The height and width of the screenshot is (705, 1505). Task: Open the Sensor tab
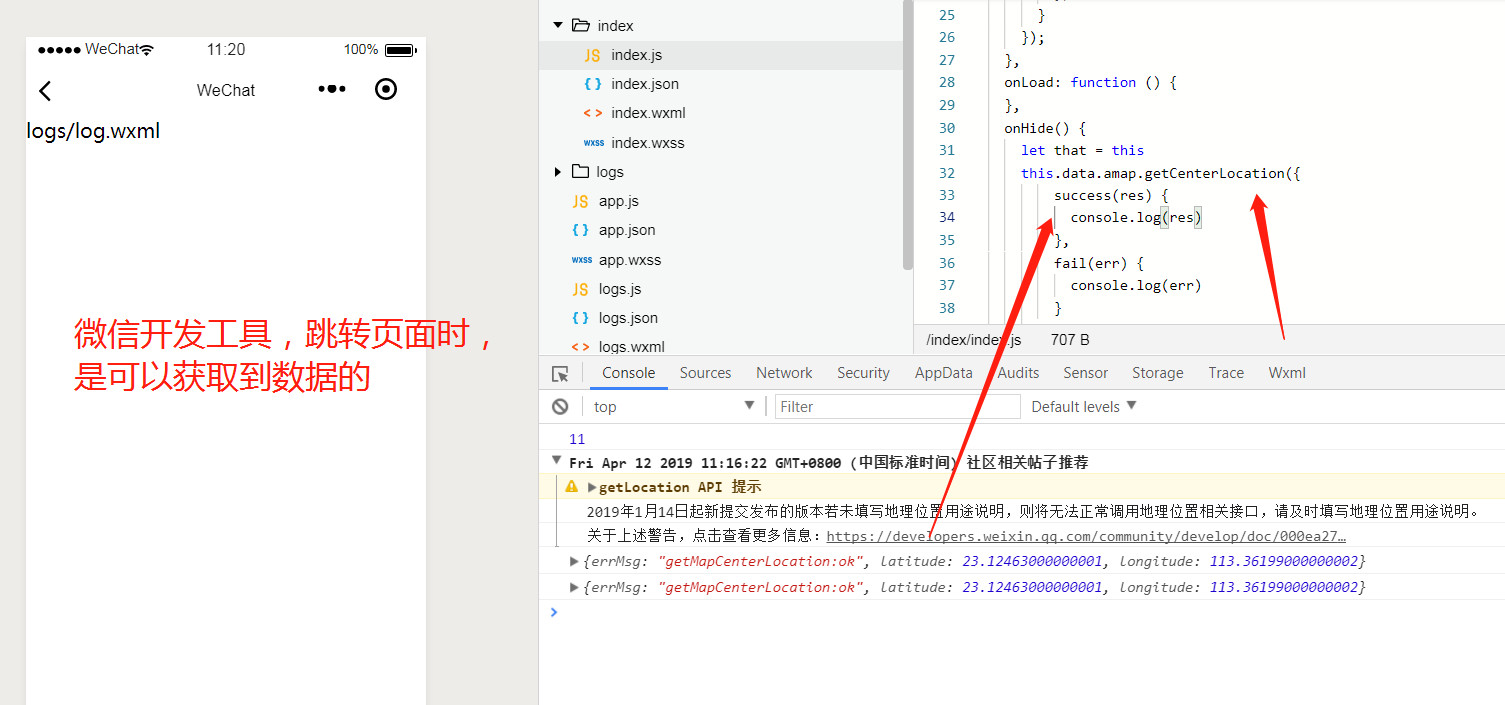[1085, 373]
